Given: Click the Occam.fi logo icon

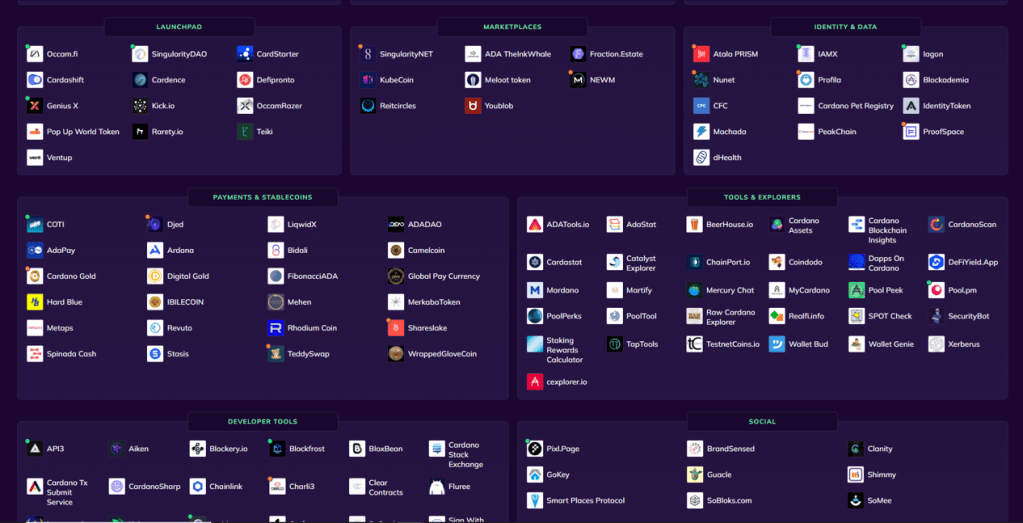Looking at the screenshot, I should (35, 54).
